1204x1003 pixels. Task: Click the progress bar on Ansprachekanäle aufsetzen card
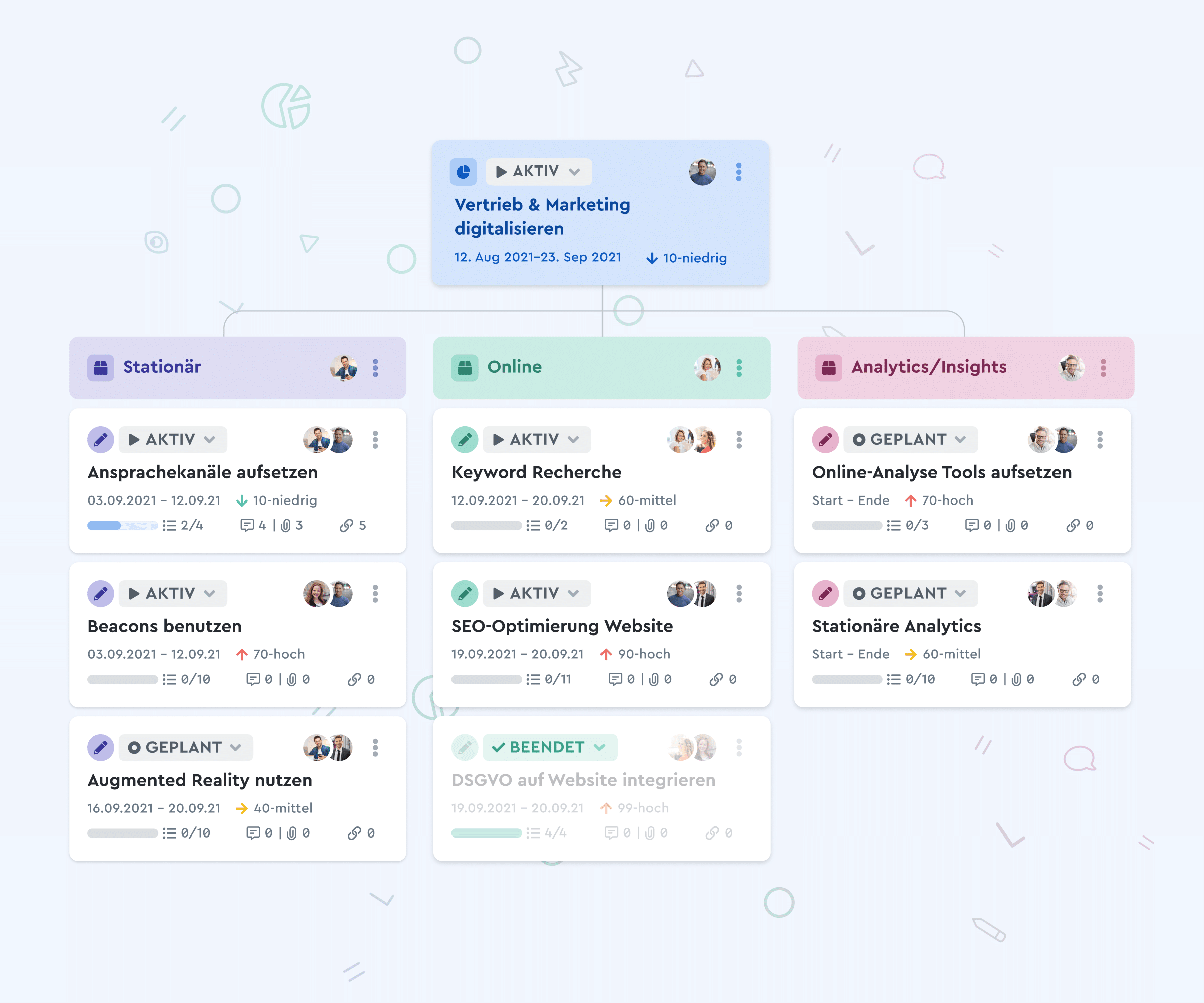pos(122,526)
